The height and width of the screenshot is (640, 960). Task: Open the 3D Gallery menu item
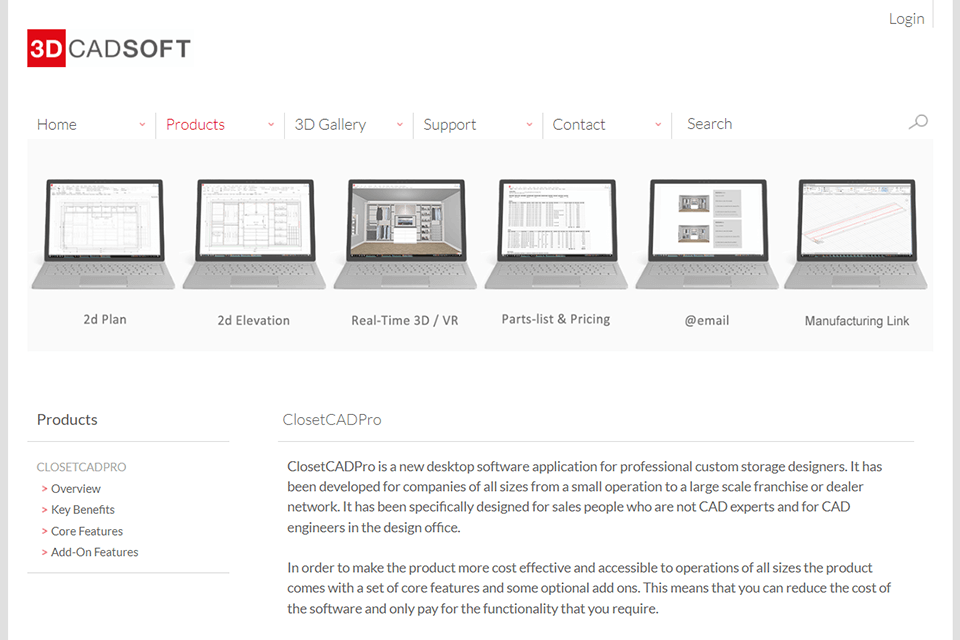(330, 125)
